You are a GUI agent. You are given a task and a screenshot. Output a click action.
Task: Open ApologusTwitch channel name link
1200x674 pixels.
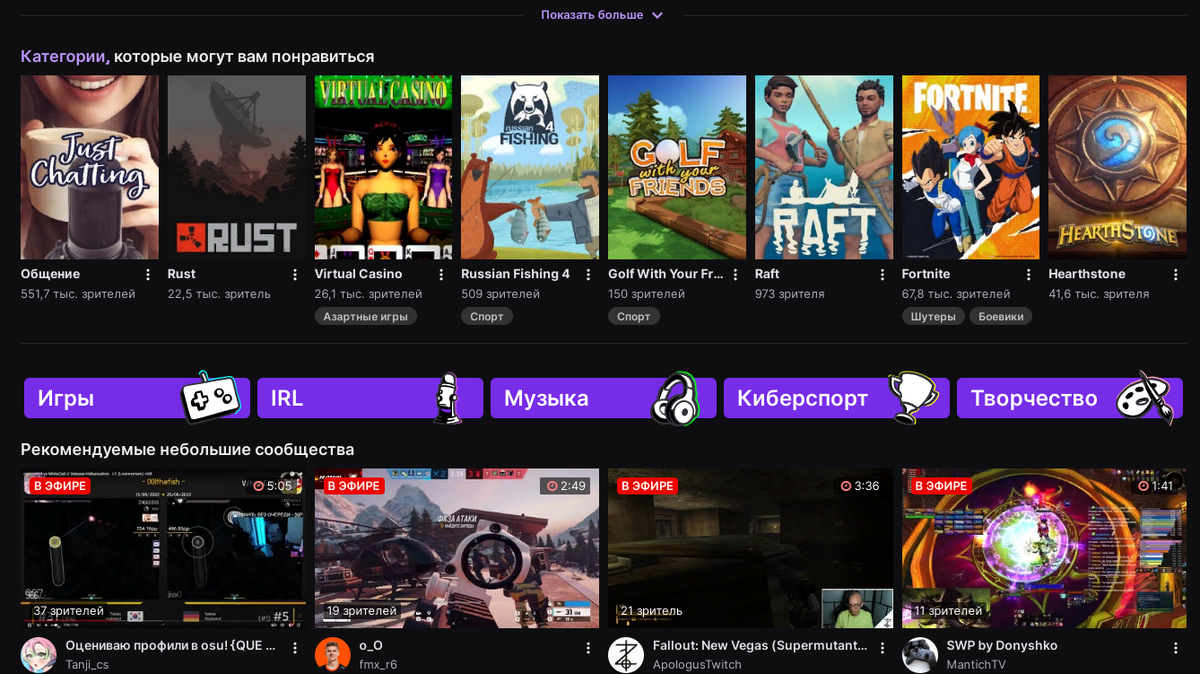[697, 664]
